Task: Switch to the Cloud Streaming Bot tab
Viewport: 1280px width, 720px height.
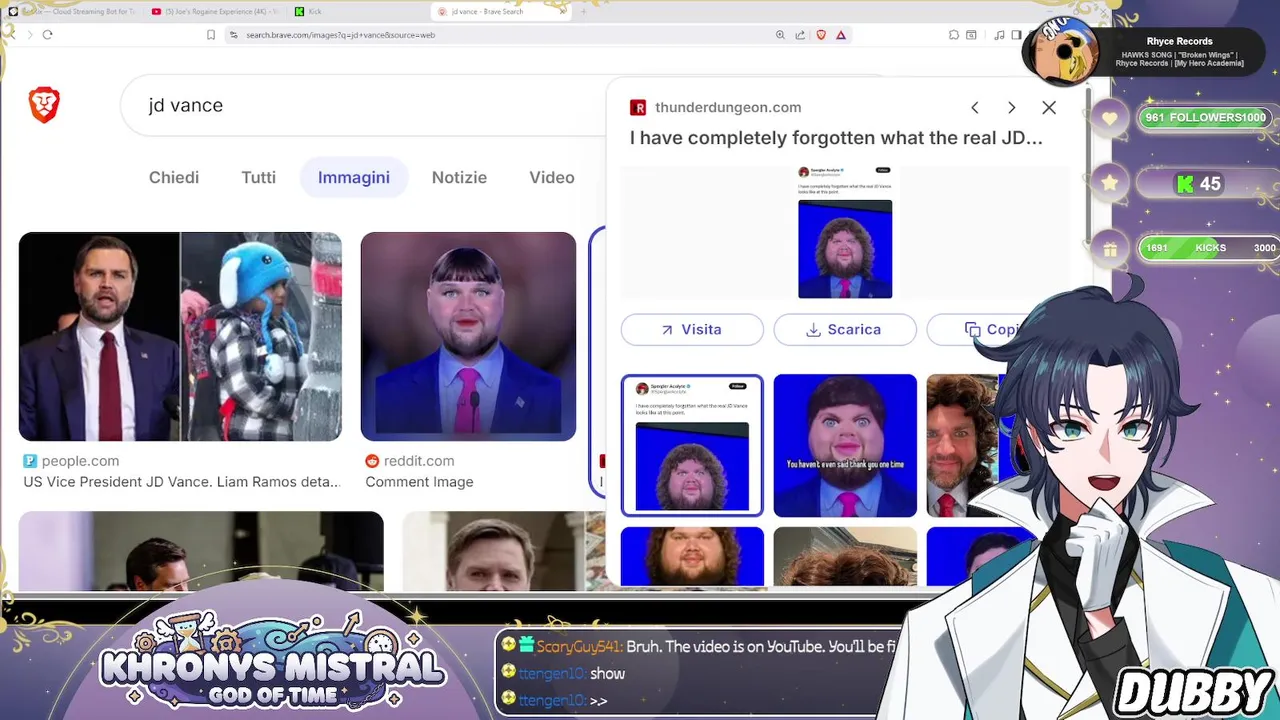Action: coord(75,11)
